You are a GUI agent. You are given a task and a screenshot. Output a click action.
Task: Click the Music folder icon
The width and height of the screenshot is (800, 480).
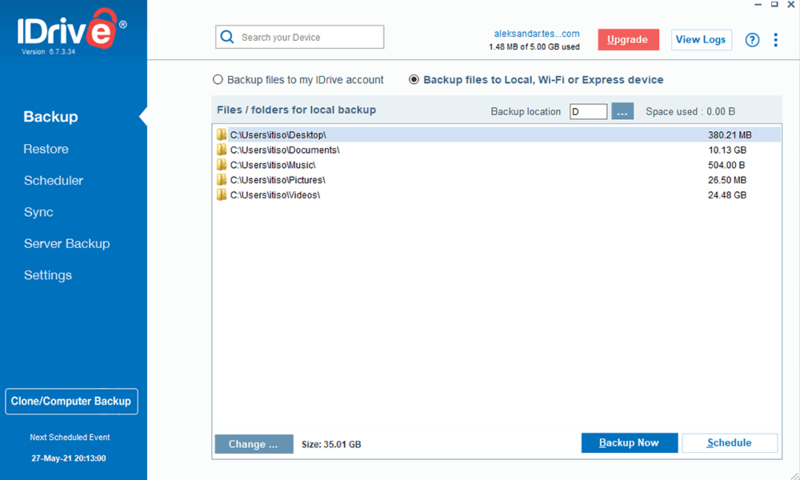click(221, 165)
